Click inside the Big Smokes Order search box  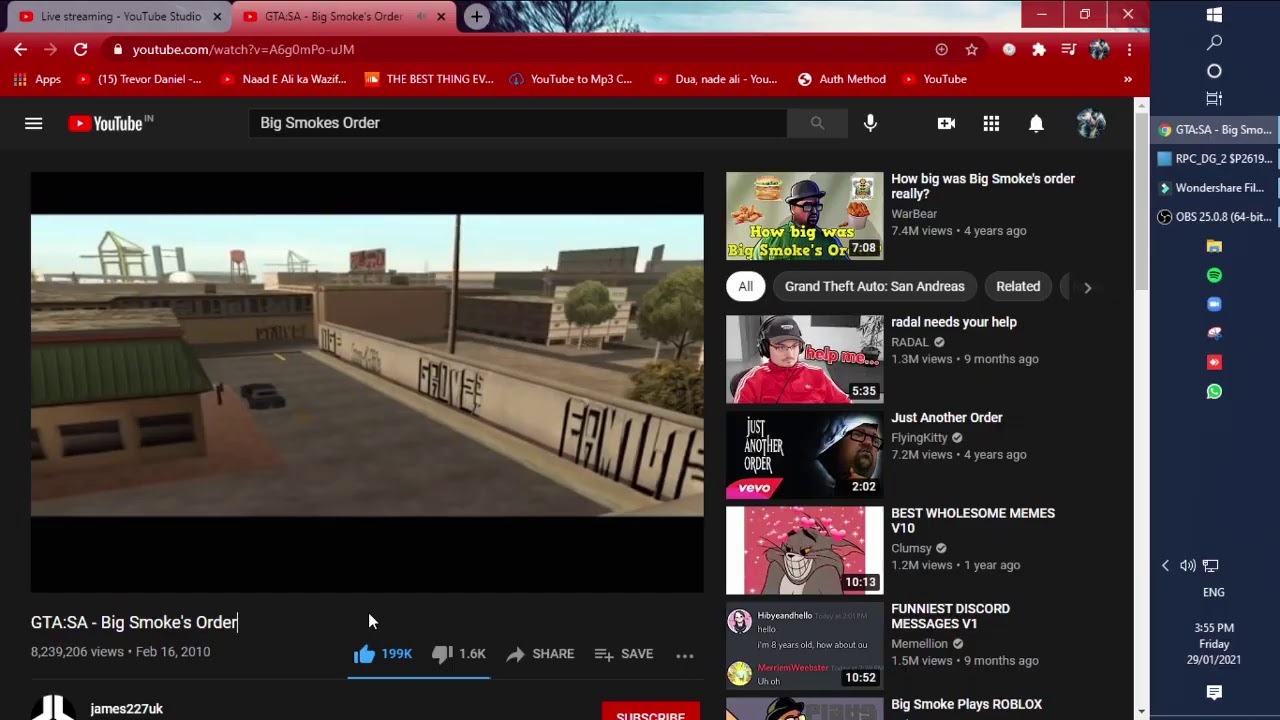point(518,123)
